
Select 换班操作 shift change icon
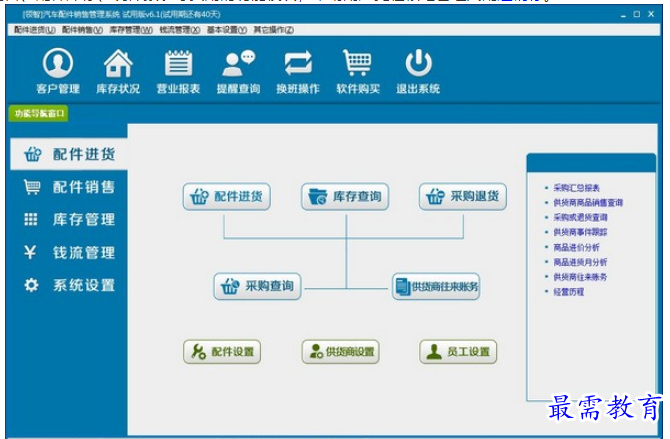click(x=298, y=71)
